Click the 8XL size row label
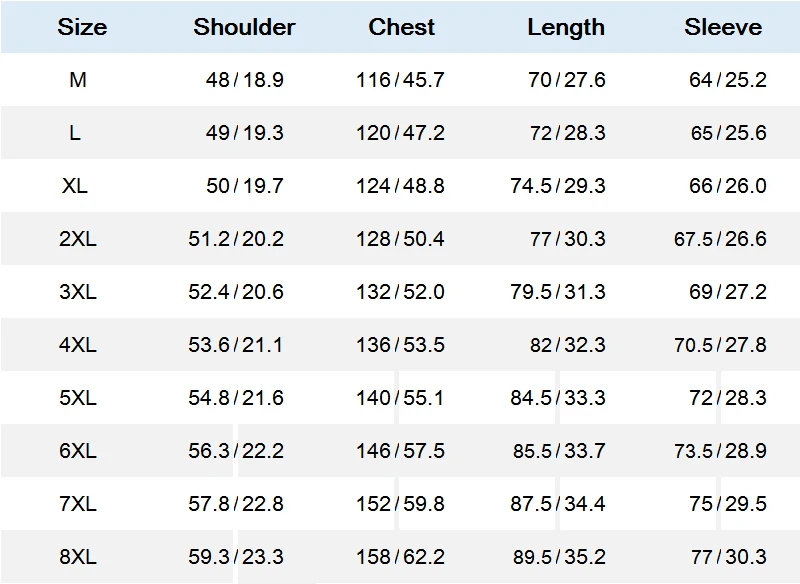 78,557
